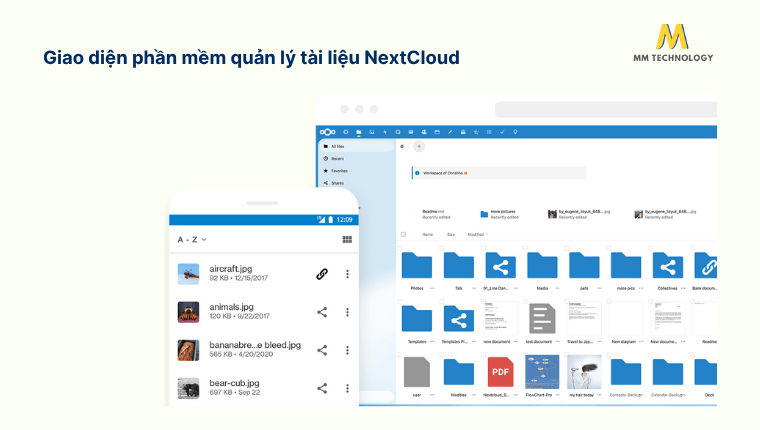Image resolution: width=760 pixels, height=430 pixels.
Task: Open the Nextcloud PDF file
Action: tap(500, 372)
